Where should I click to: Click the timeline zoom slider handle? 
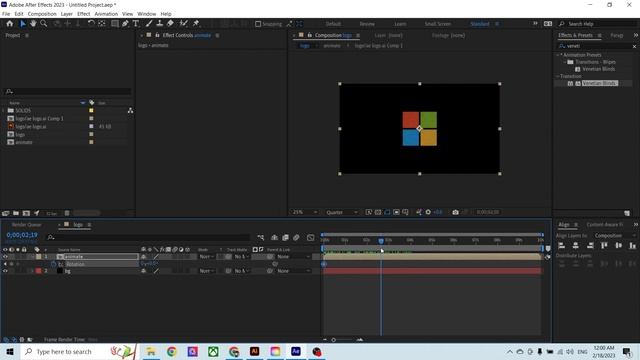tap(333, 340)
